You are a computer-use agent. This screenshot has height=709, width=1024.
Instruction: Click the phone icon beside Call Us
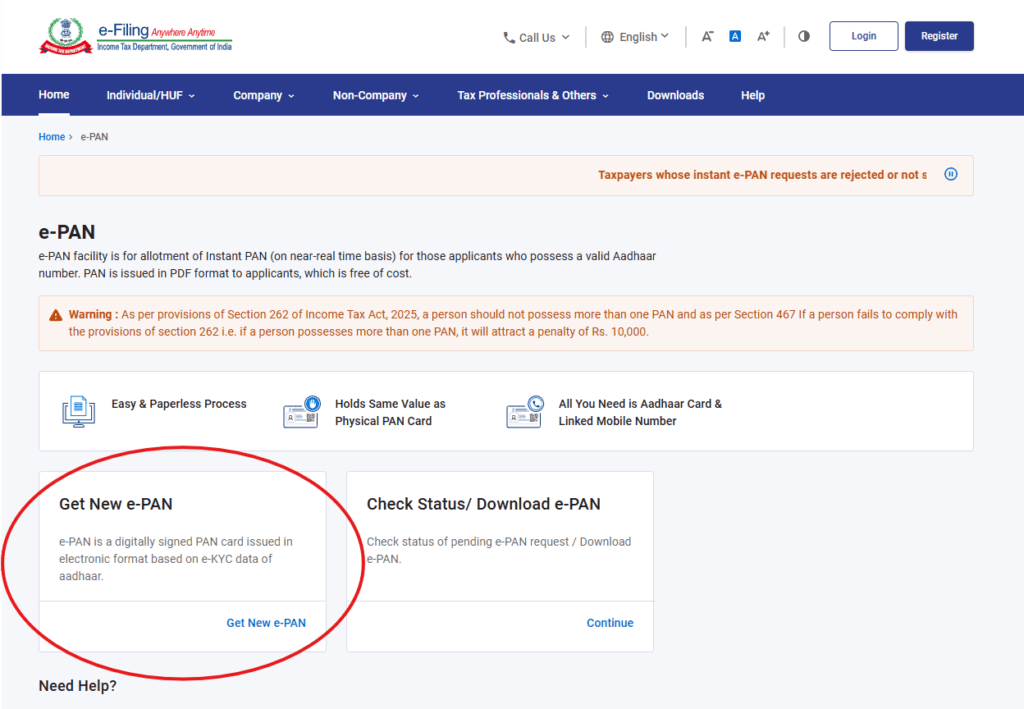pos(509,38)
